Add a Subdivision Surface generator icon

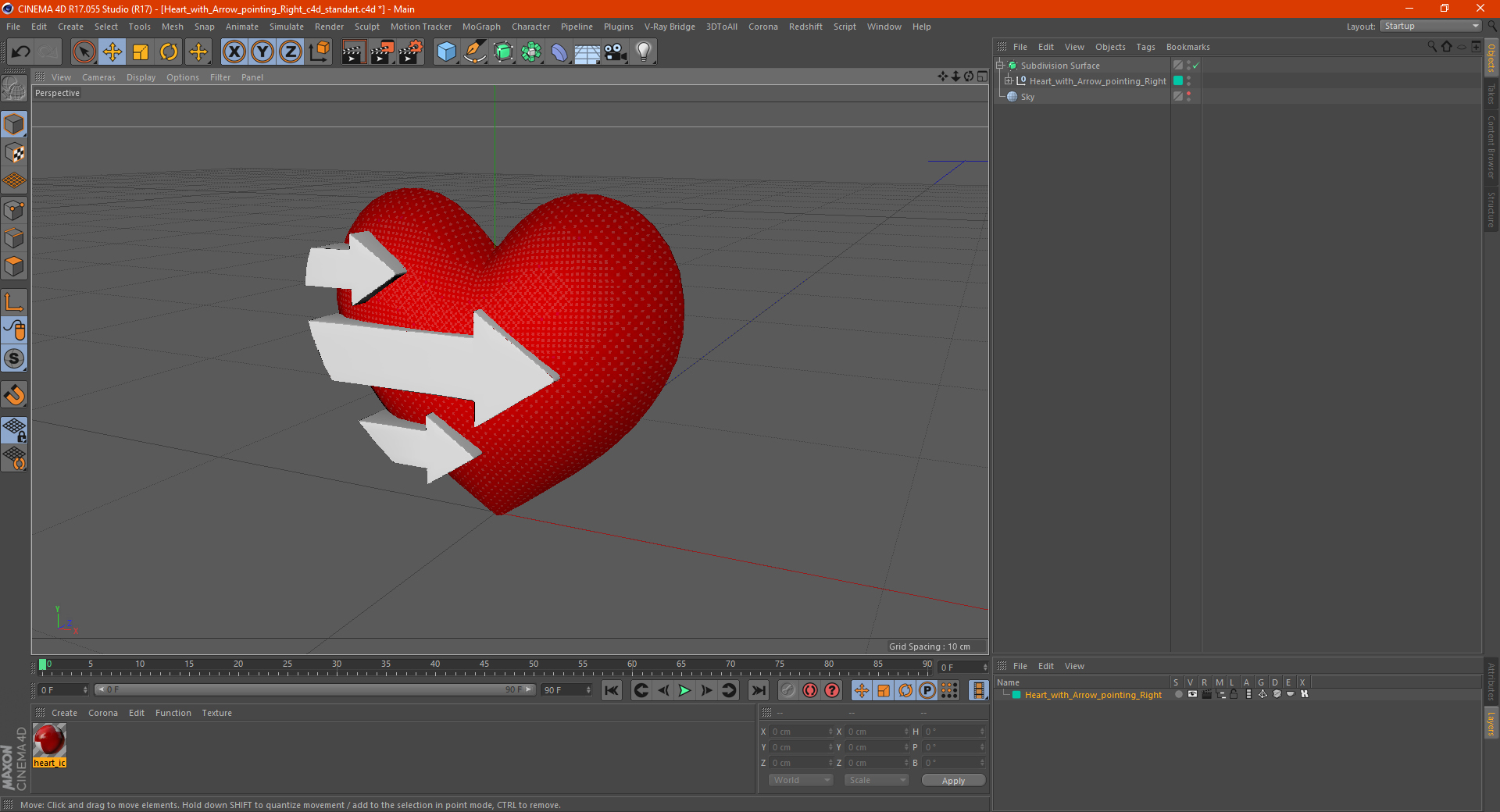pos(503,52)
